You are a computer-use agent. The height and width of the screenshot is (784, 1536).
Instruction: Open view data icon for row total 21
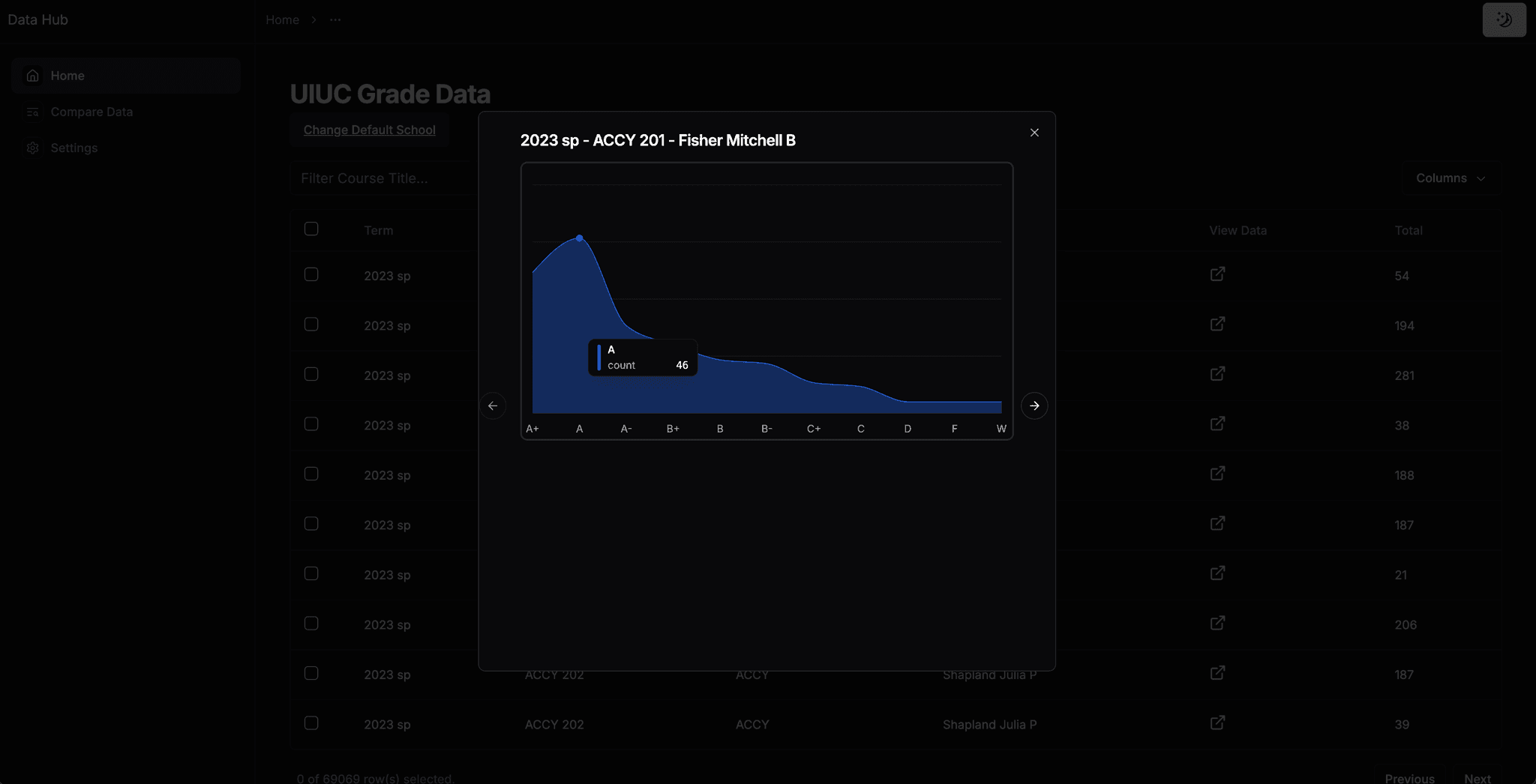tap(1218, 573)
